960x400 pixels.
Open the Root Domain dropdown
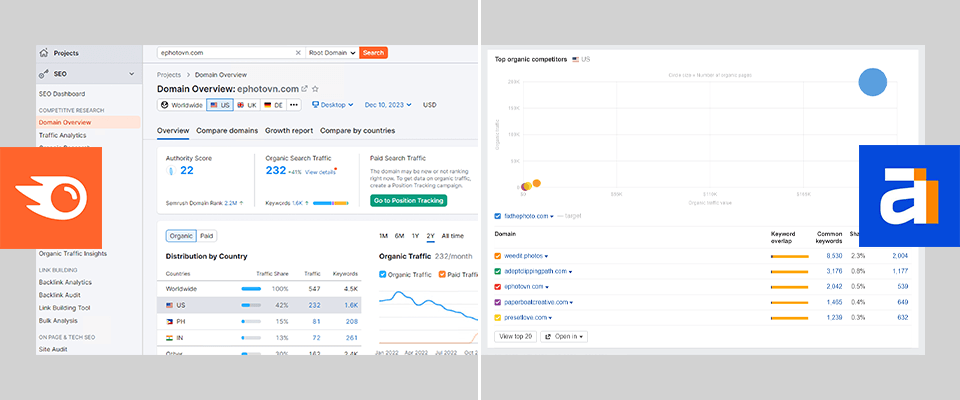332,53
